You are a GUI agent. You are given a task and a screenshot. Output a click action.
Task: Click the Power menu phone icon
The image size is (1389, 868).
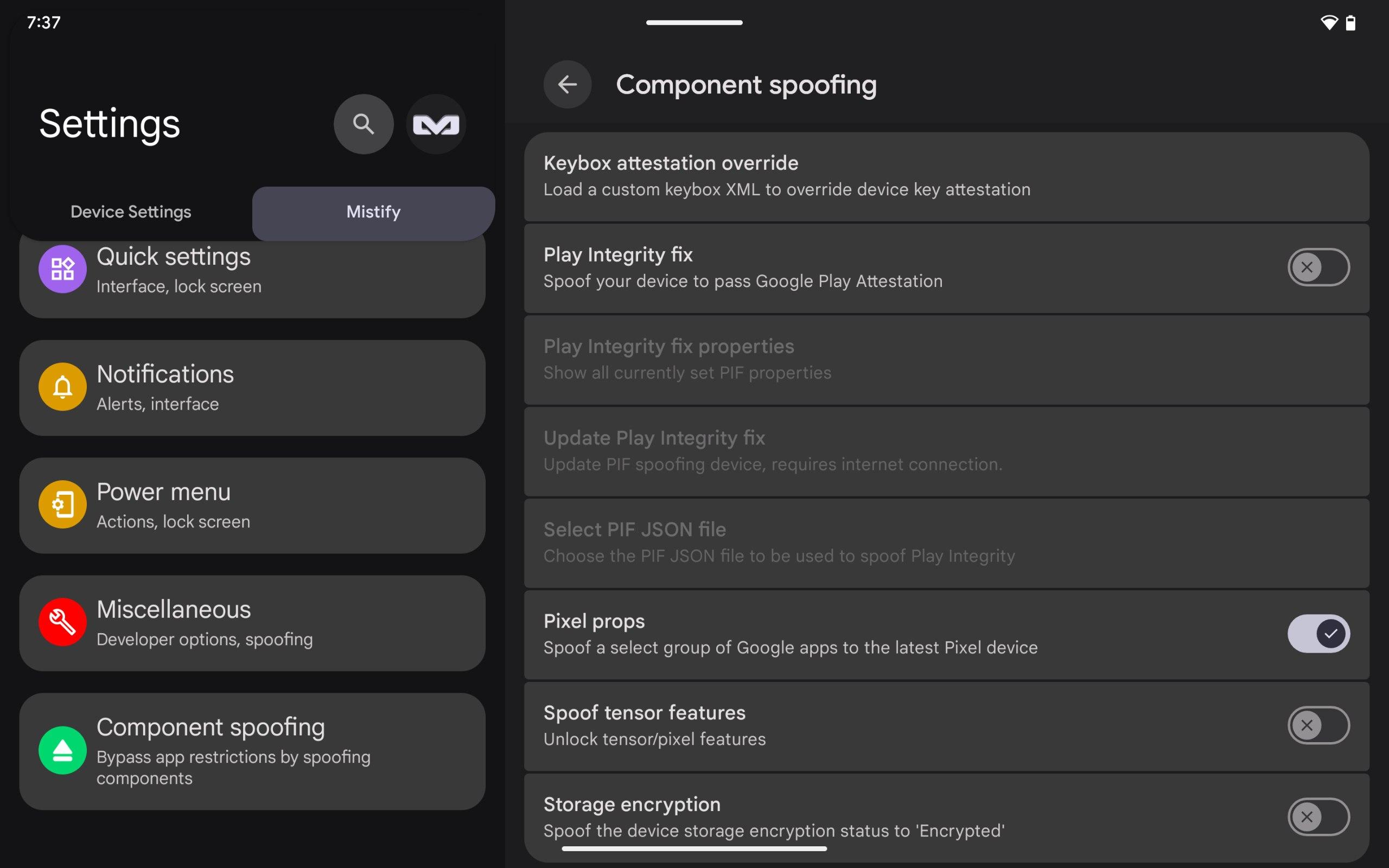[x=62, y=505]
